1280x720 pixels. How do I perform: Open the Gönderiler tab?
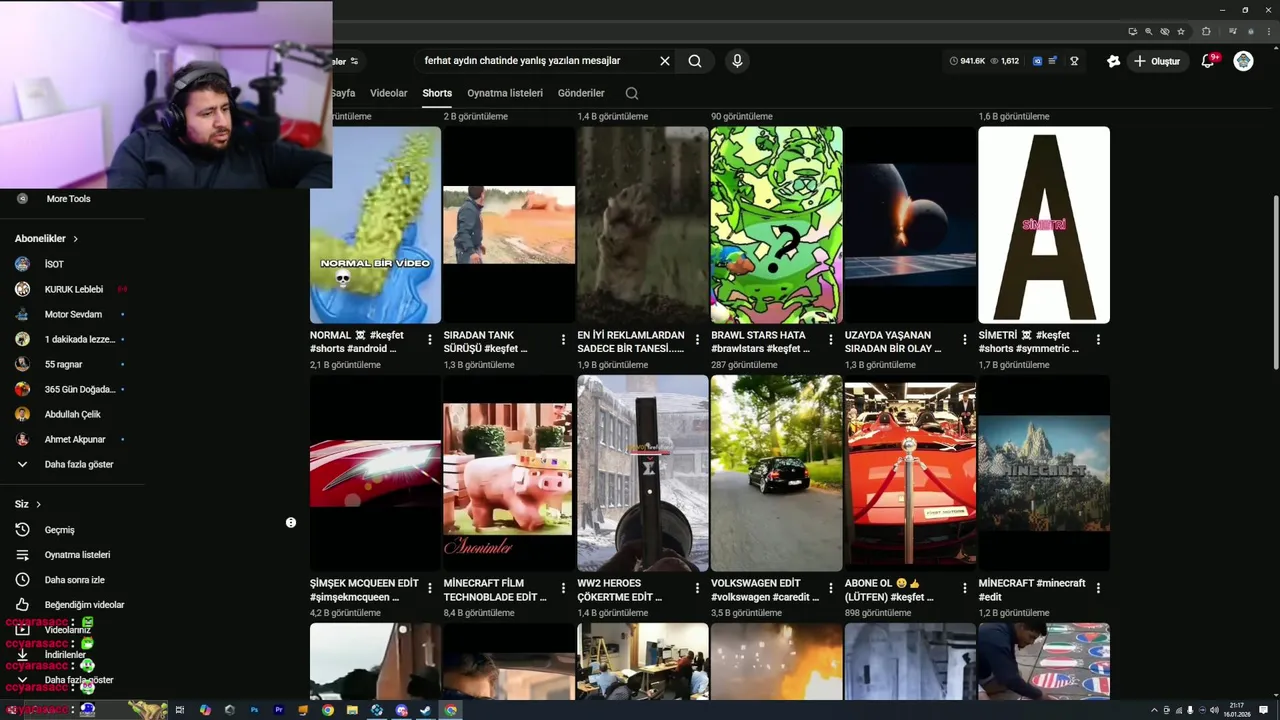click(x=581, y=93)
